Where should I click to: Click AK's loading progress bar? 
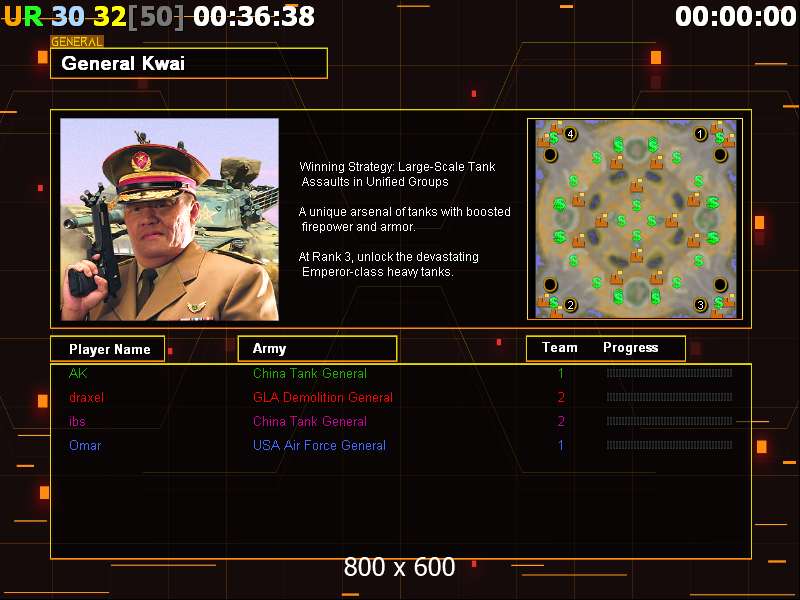[669, 373]
